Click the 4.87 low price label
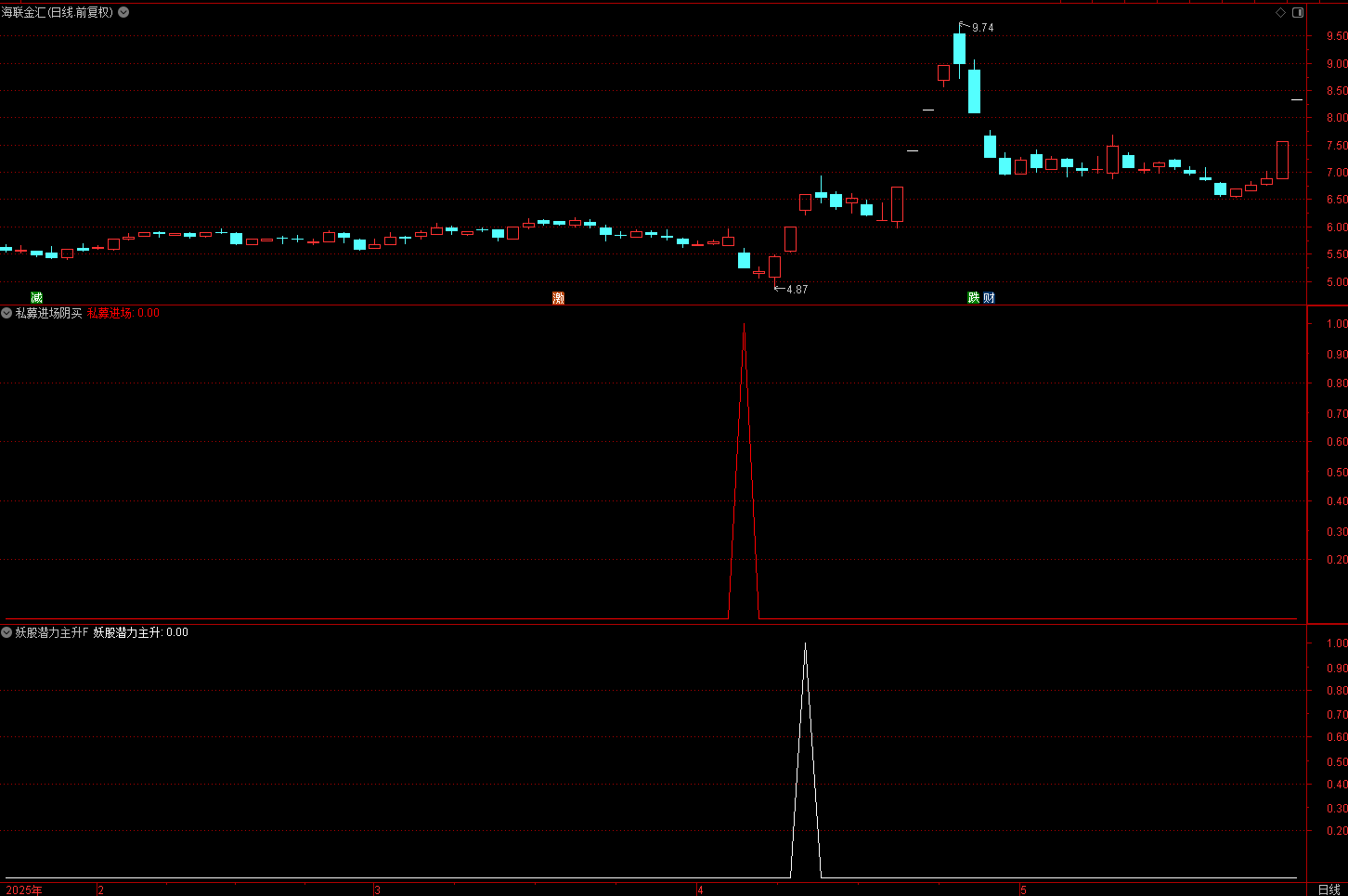Screen dimensions: 1348x896 point(797,290)
